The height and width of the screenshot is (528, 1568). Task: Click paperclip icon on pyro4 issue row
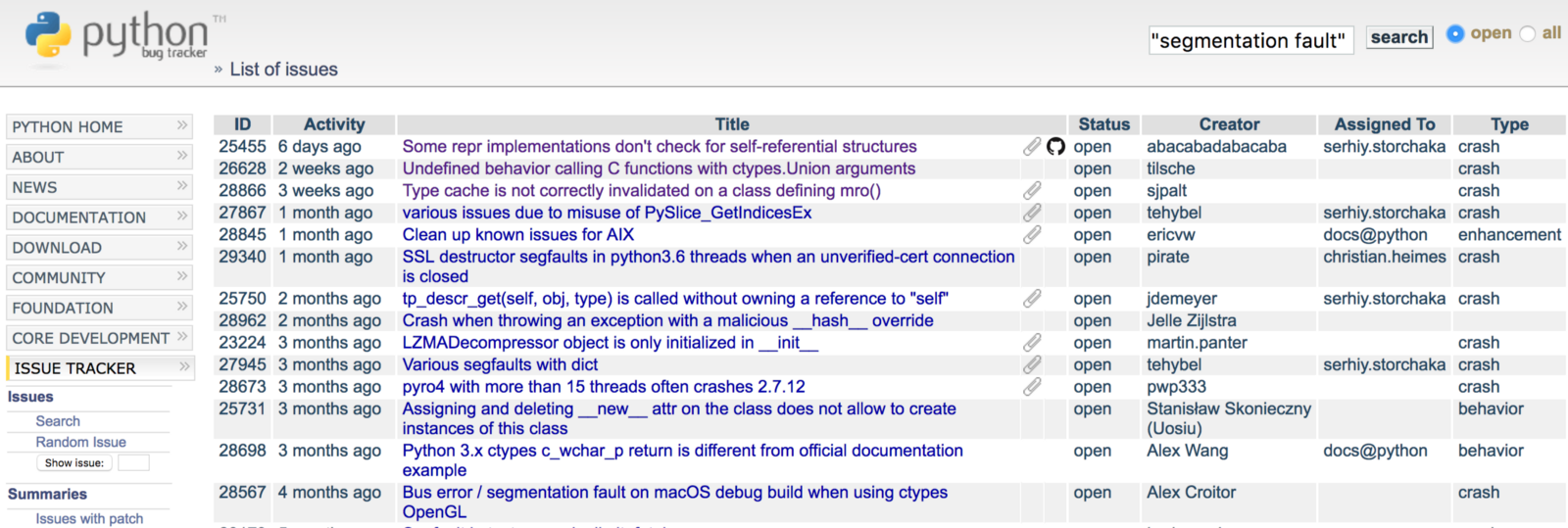pos(1032,387)
